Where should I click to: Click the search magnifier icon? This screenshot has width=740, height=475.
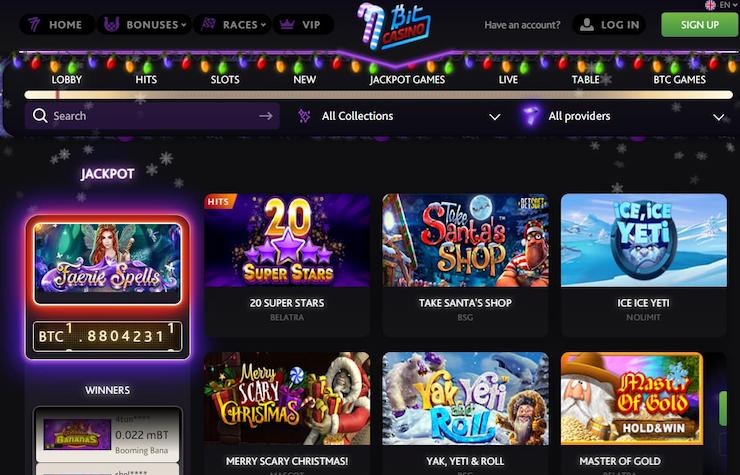pyautogui.click(x=40, y=116)
